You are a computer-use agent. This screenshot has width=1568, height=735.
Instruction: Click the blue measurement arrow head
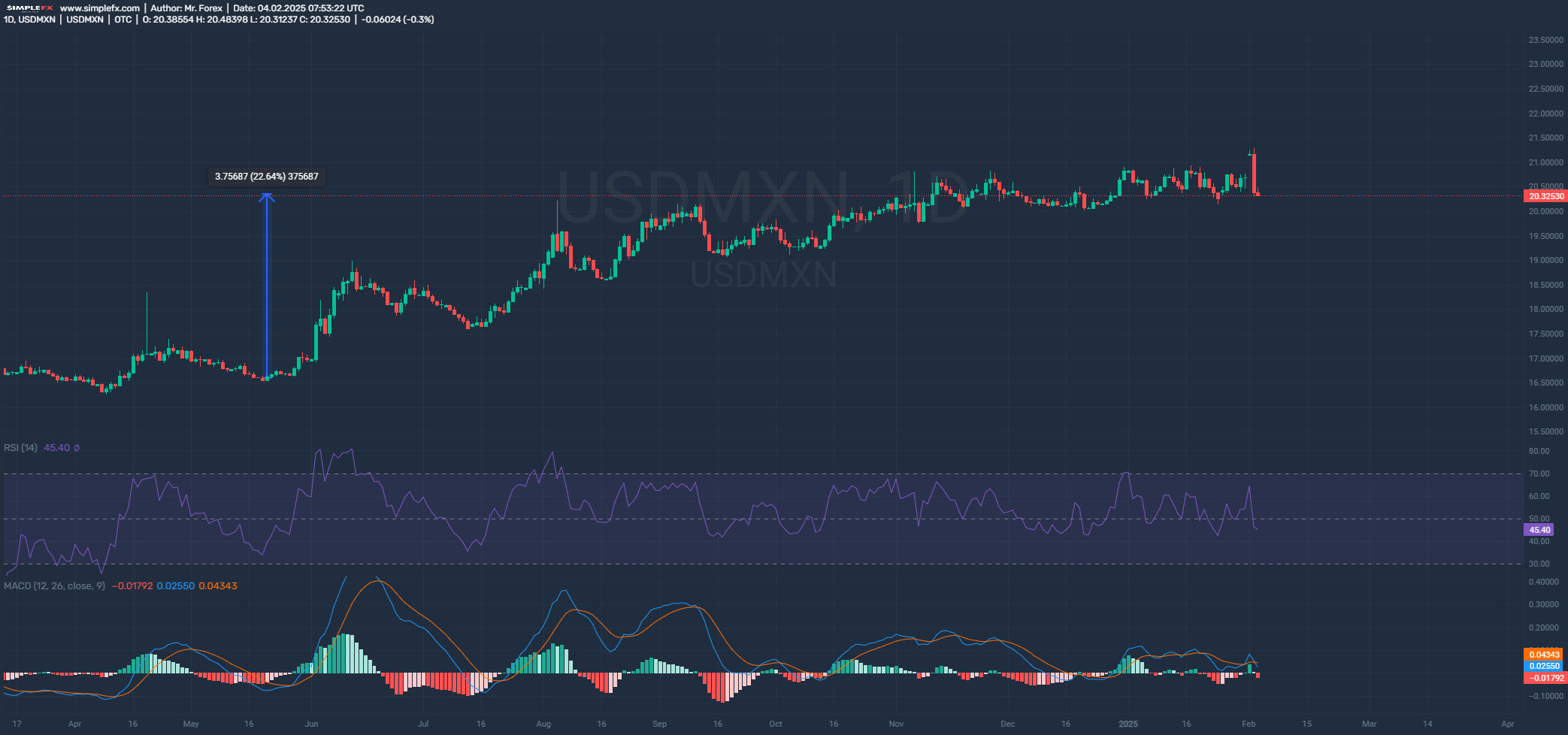point(266,197)
